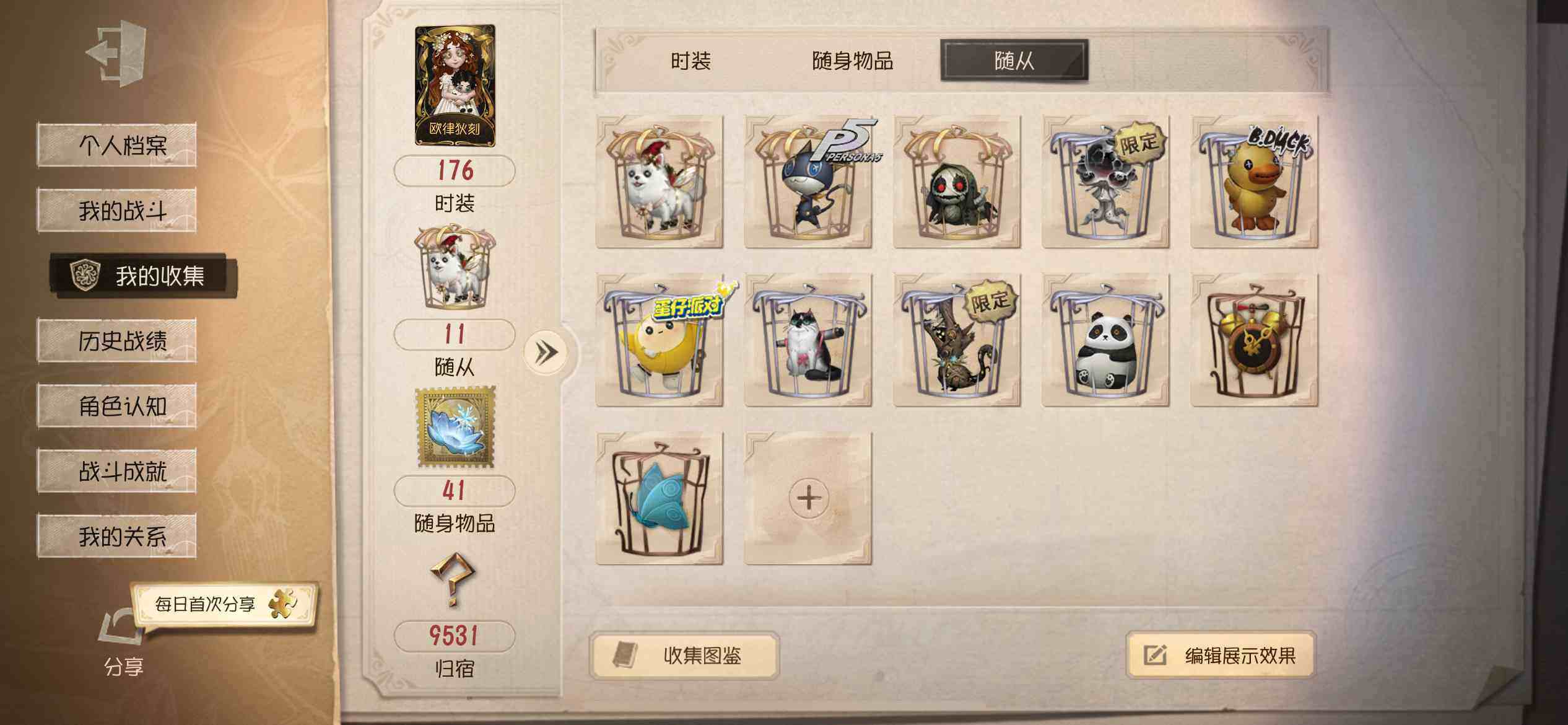Viewport: 1568px width, 725px height.
Task: Click the 编辑展示效果 button
Action: (1221, 655)
